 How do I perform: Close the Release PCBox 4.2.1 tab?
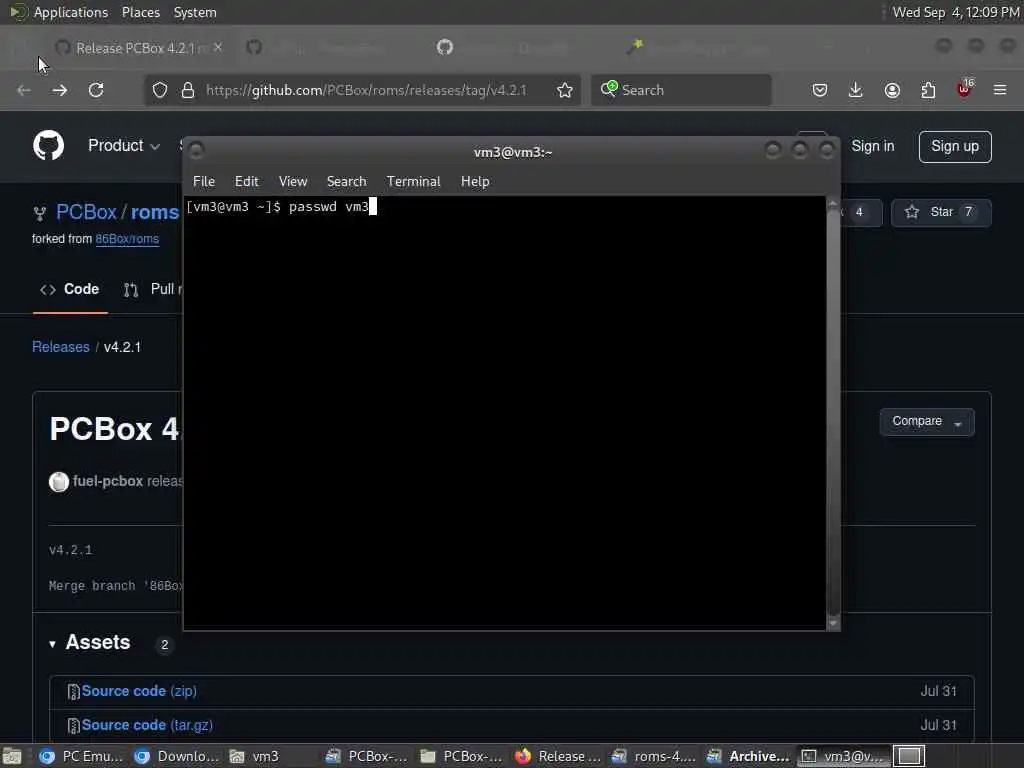[218, 47]
